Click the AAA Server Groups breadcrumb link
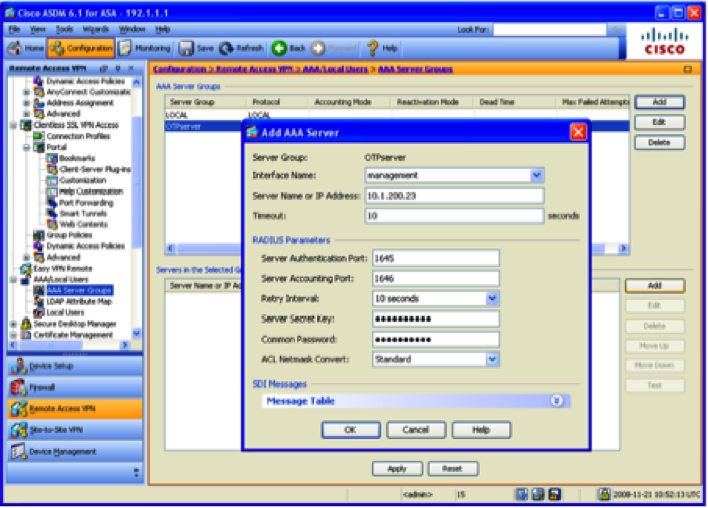Viewport: 708px width, 508px height. (x=415, y=69)
